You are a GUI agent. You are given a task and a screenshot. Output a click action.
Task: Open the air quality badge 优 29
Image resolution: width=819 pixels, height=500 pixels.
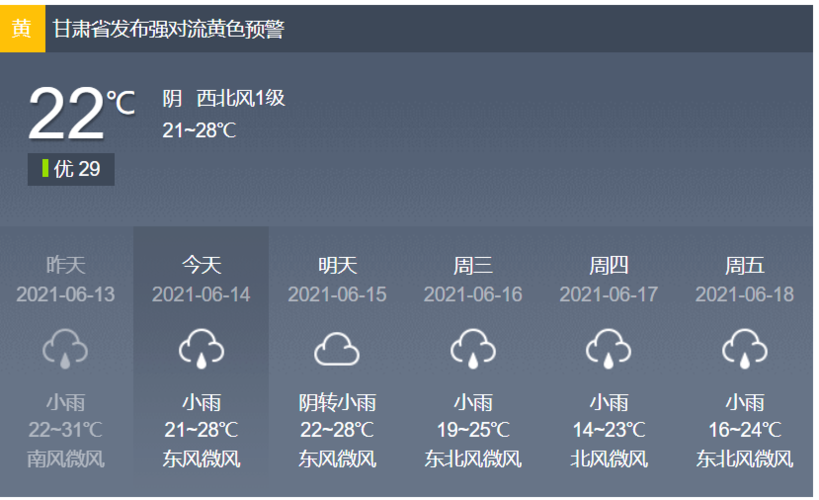click(71, 169)
